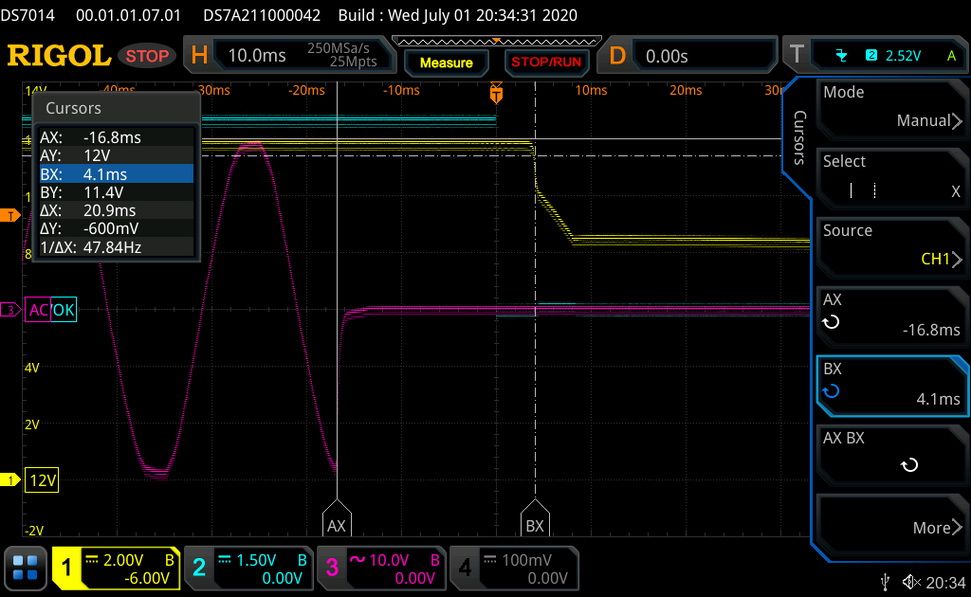Adjust the AX position -16.8ms field
The image size is (971, 597).
coord(892,315)
